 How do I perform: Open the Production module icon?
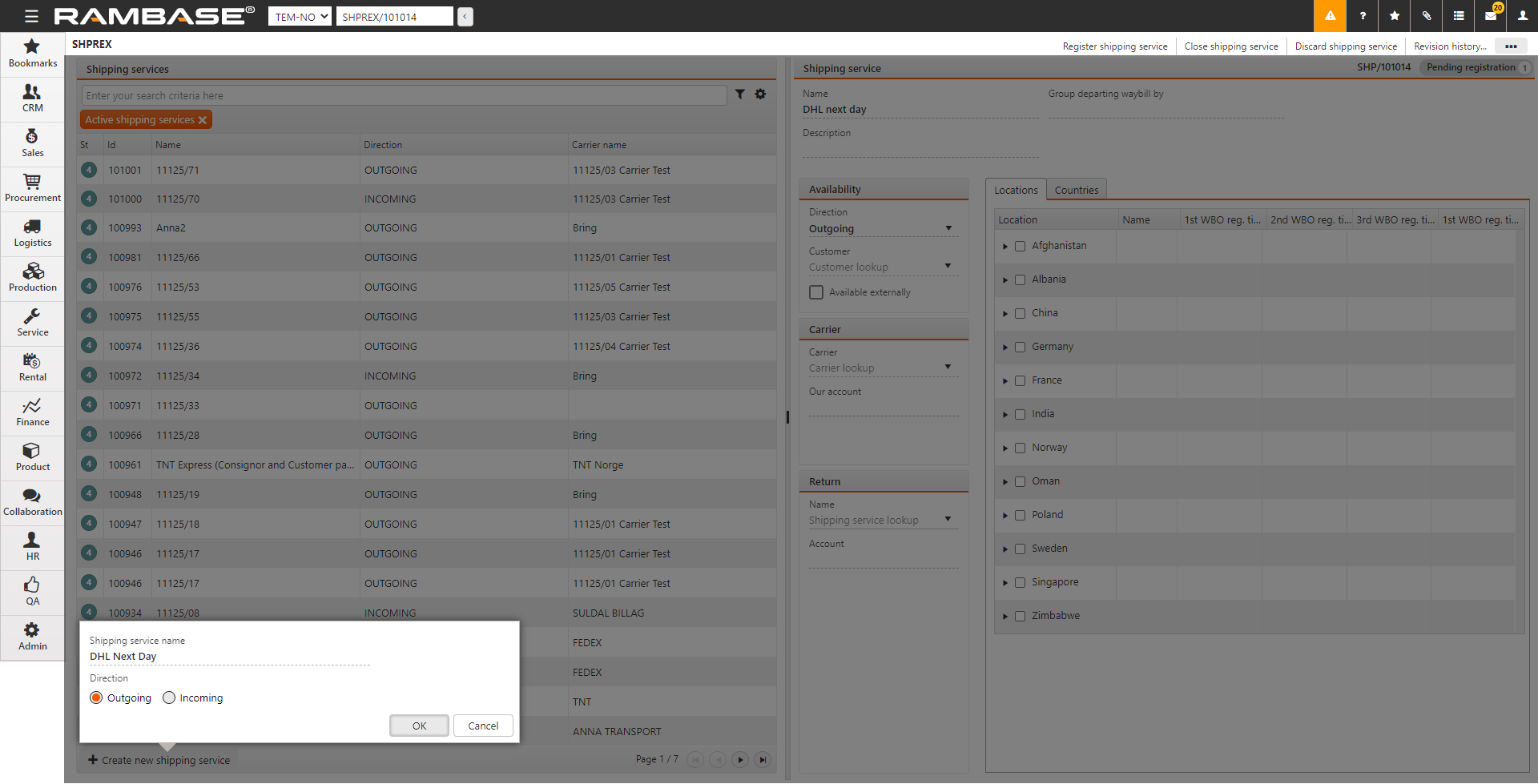[32, 277]
